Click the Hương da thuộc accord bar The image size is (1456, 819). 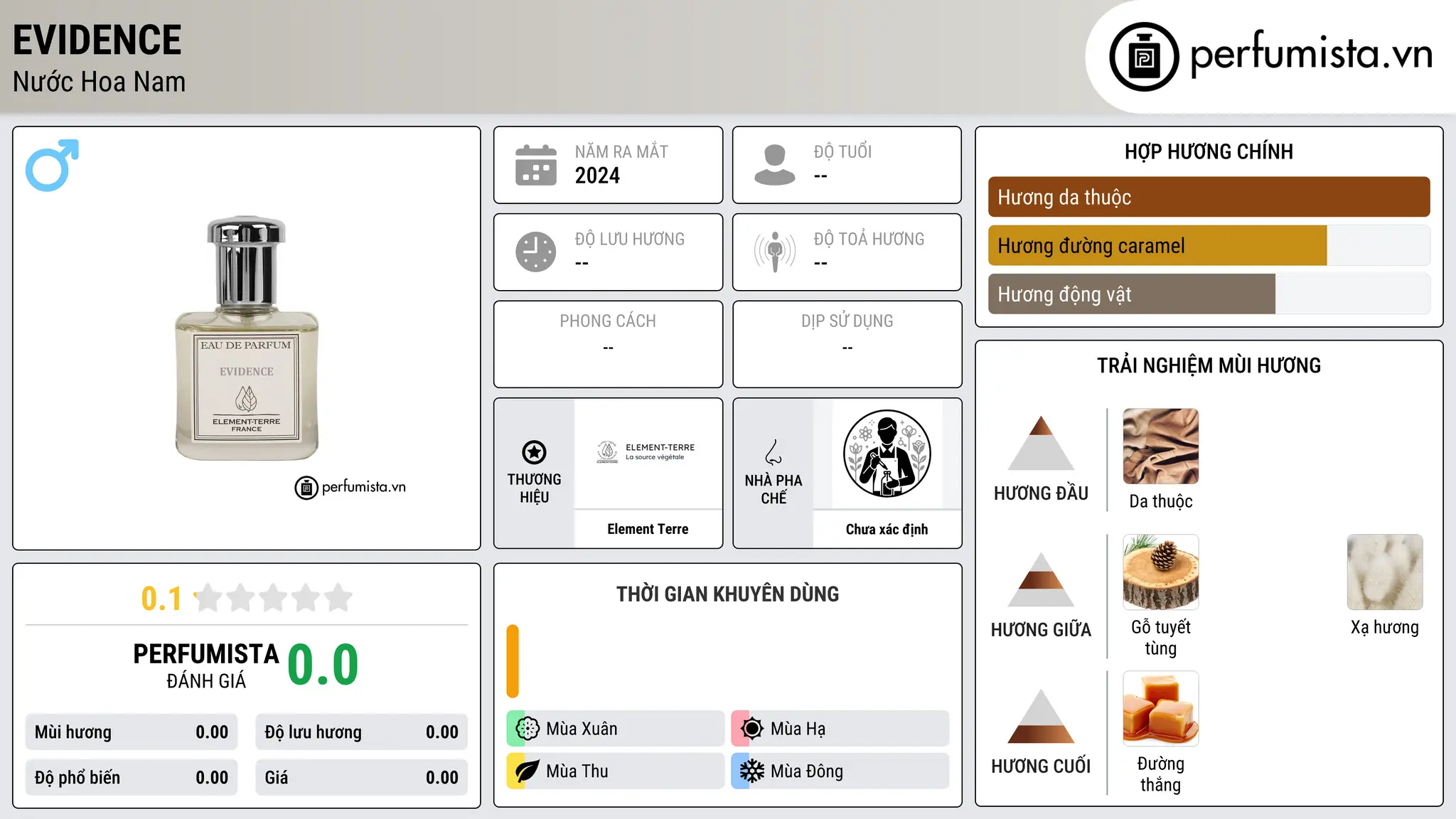[1209, 197]
